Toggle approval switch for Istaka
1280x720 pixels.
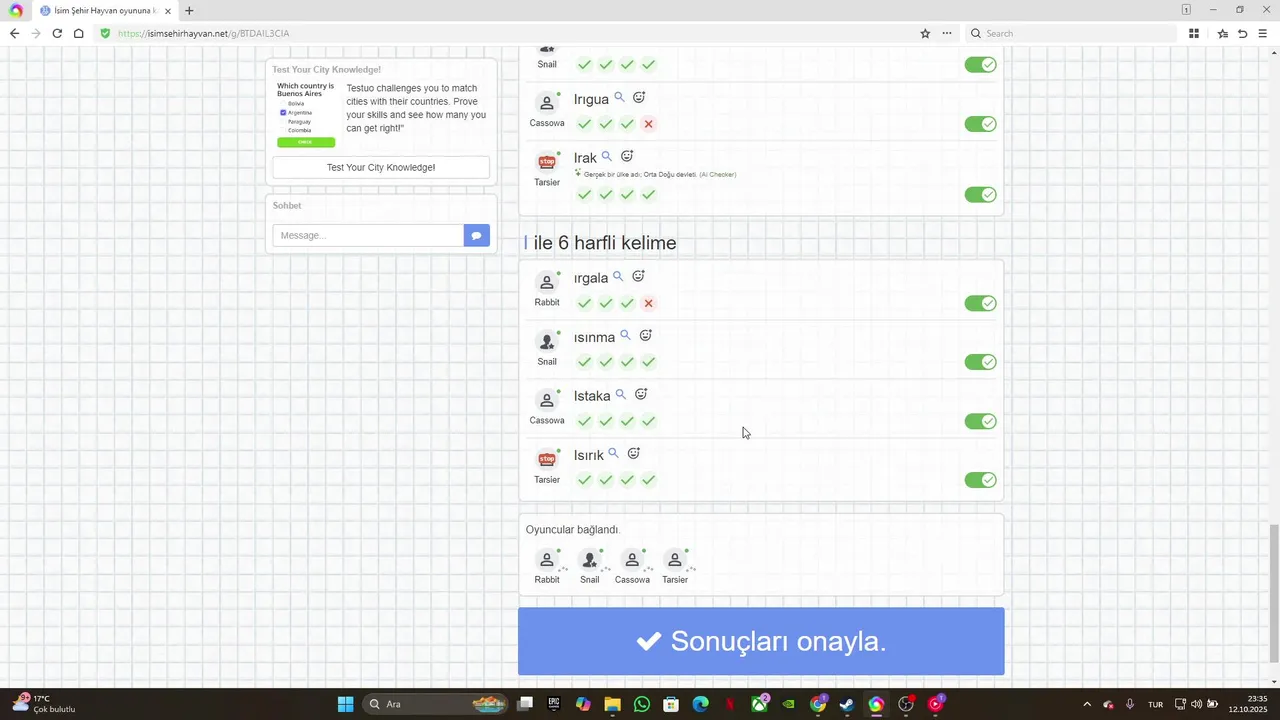(x=980, y=421)
